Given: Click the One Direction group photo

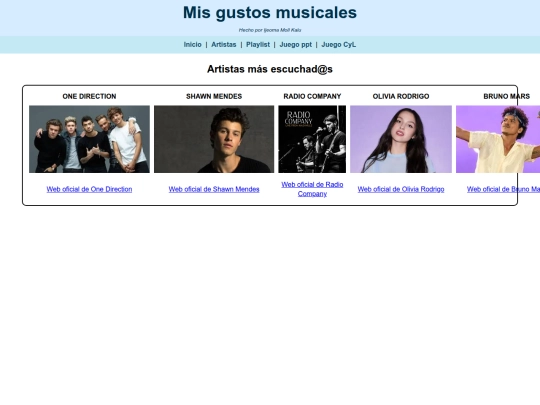Looking at the screenshot, I should (x=89, y=139).
